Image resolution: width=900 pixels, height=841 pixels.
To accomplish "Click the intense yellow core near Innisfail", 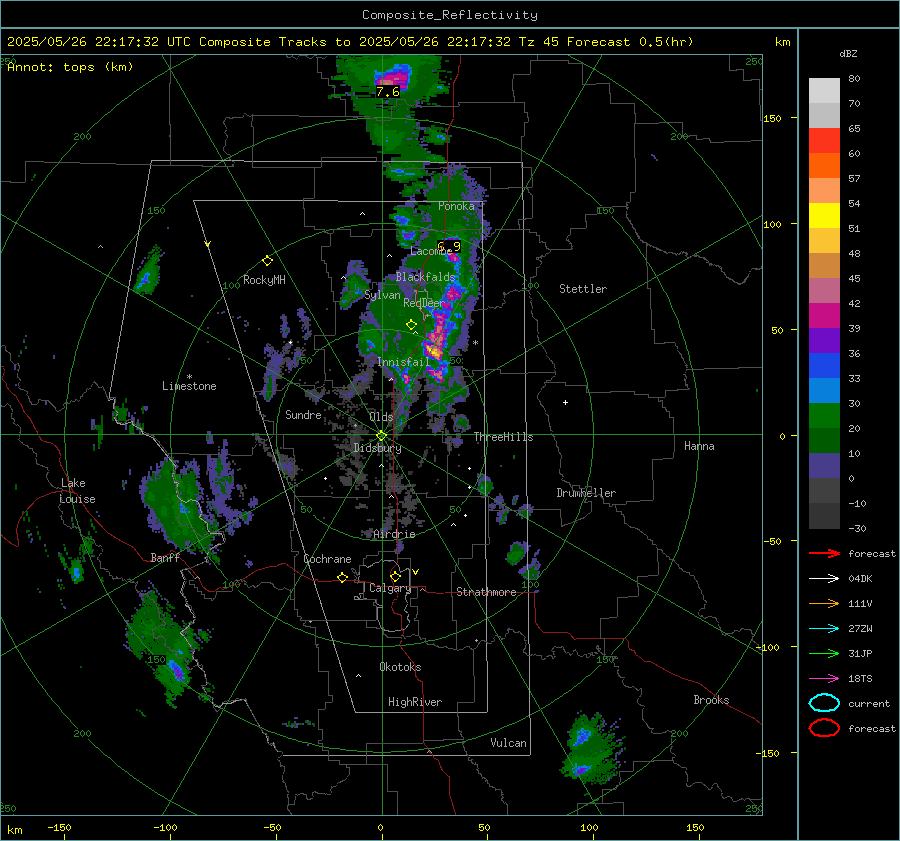I will tap(433, 351).
